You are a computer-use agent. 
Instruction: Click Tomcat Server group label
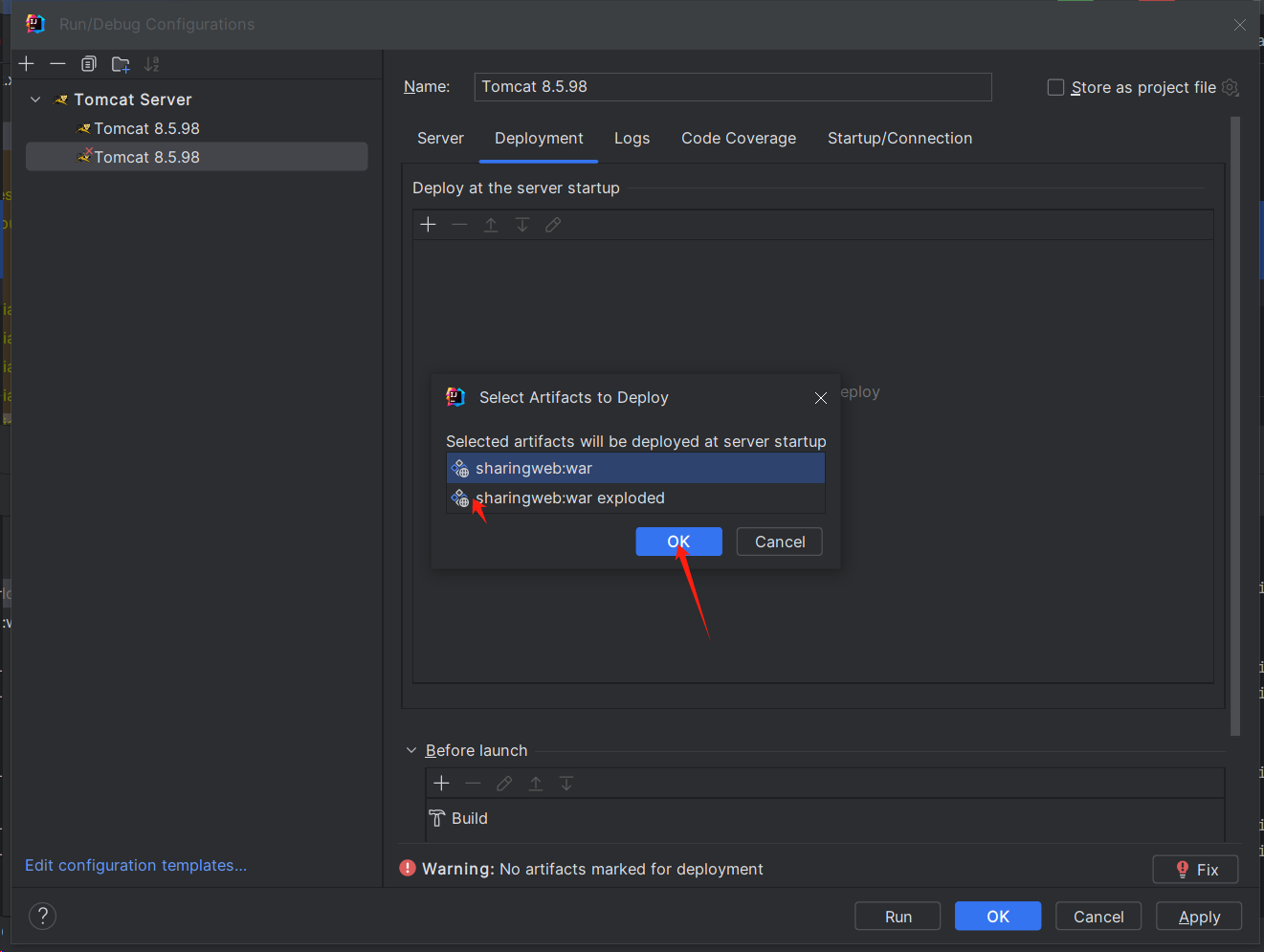click(133, 100)
